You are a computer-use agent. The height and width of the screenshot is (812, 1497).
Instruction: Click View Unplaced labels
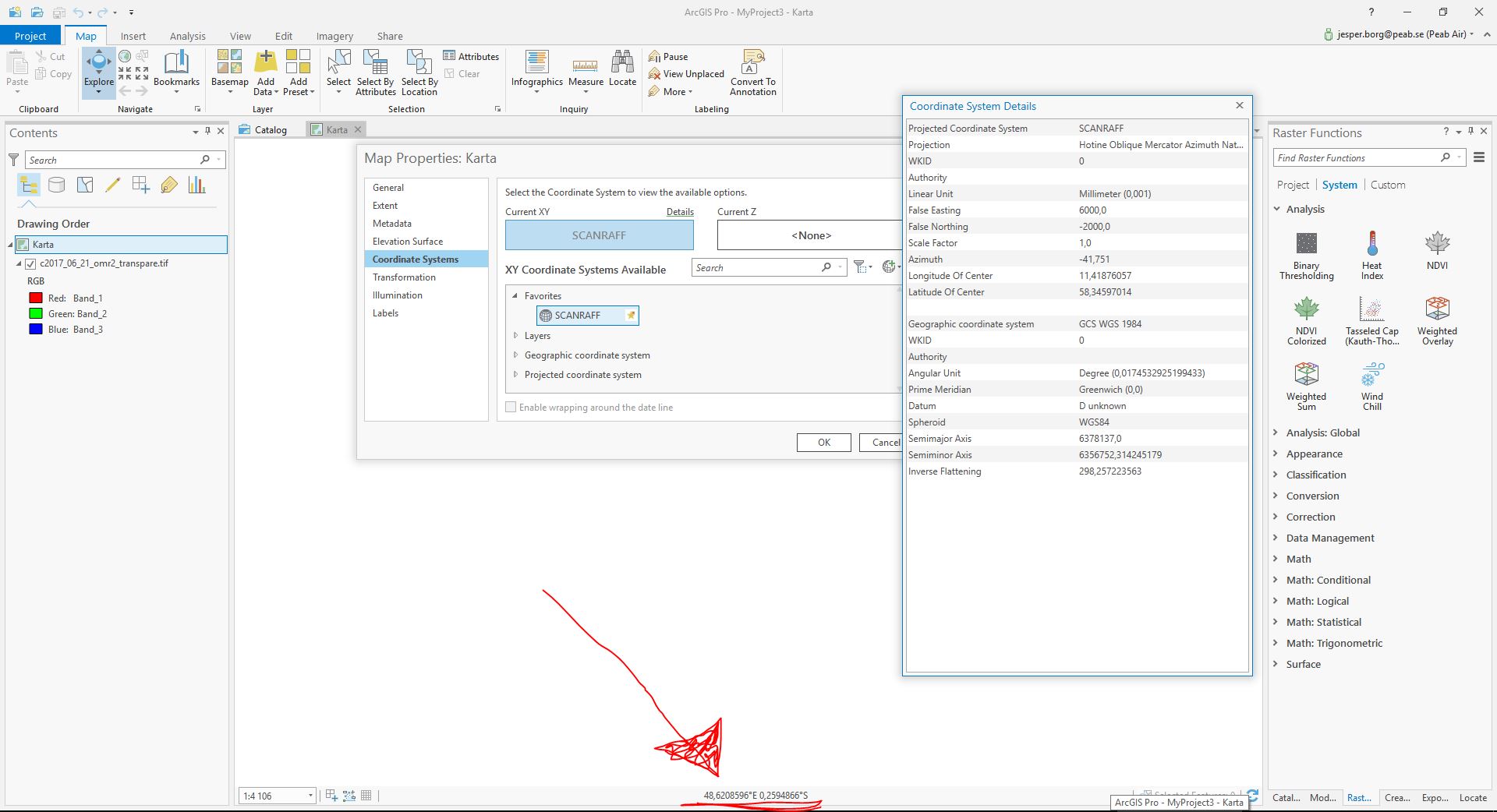click(x=686, y=74)
